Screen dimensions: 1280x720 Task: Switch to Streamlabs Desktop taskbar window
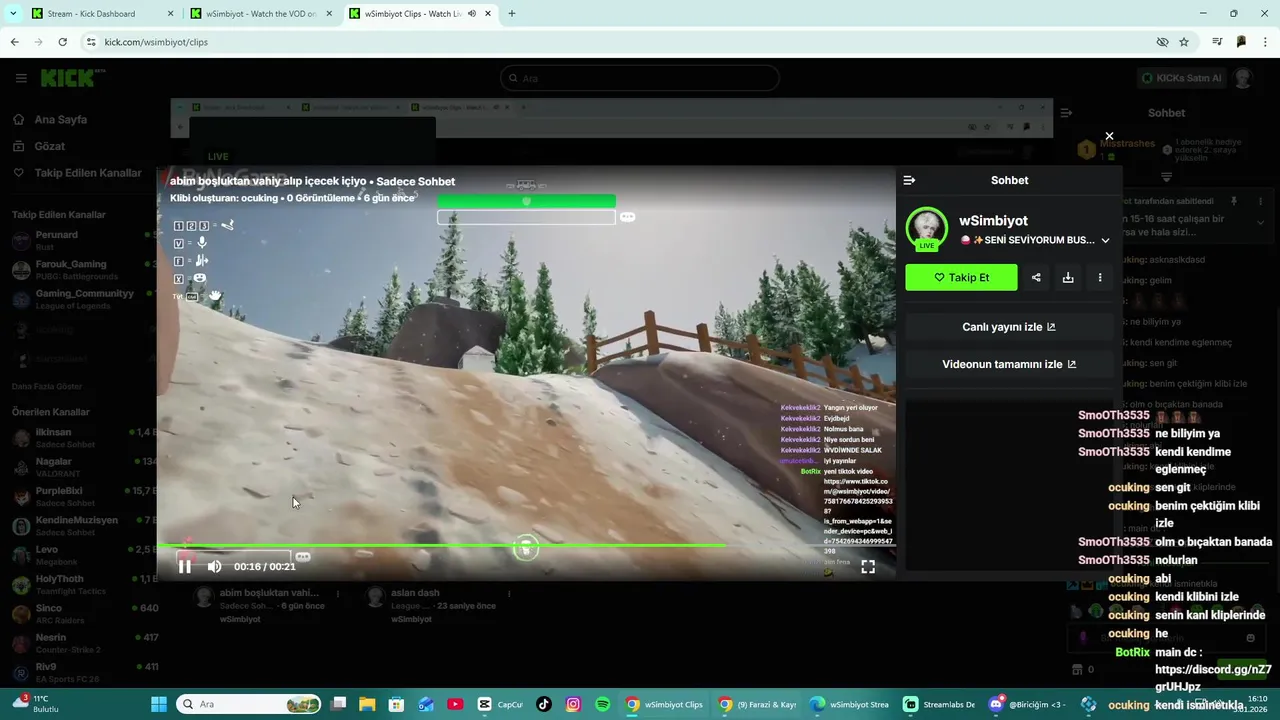pos(939,704)
